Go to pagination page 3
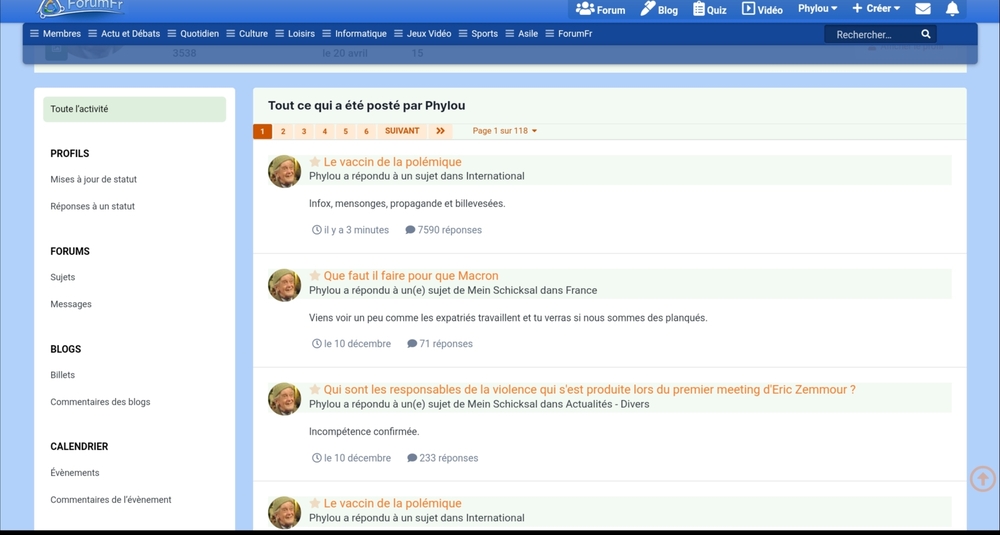The image size is (1000, 535). point(304,131)
